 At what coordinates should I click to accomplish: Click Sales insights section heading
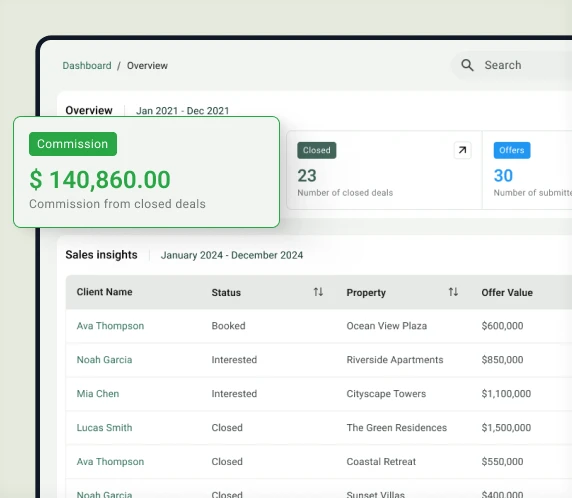click(101, 255)
